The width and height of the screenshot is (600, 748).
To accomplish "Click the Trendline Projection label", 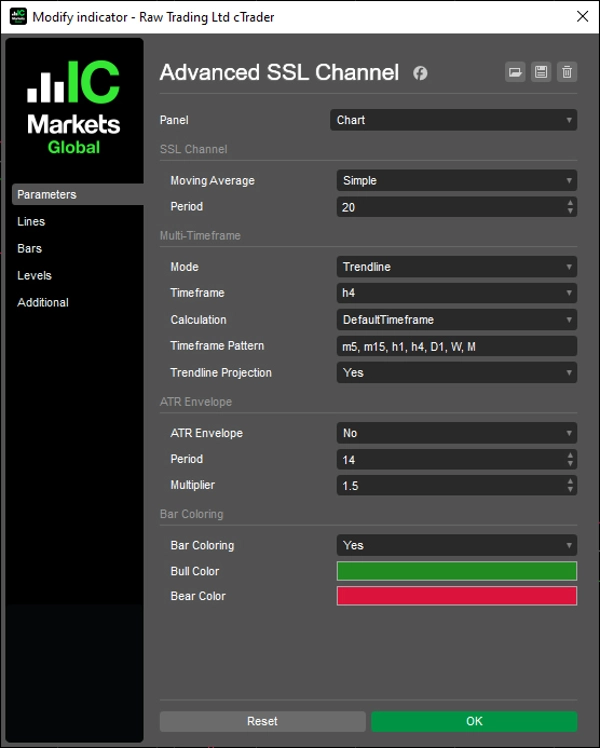I will (221, 373).
